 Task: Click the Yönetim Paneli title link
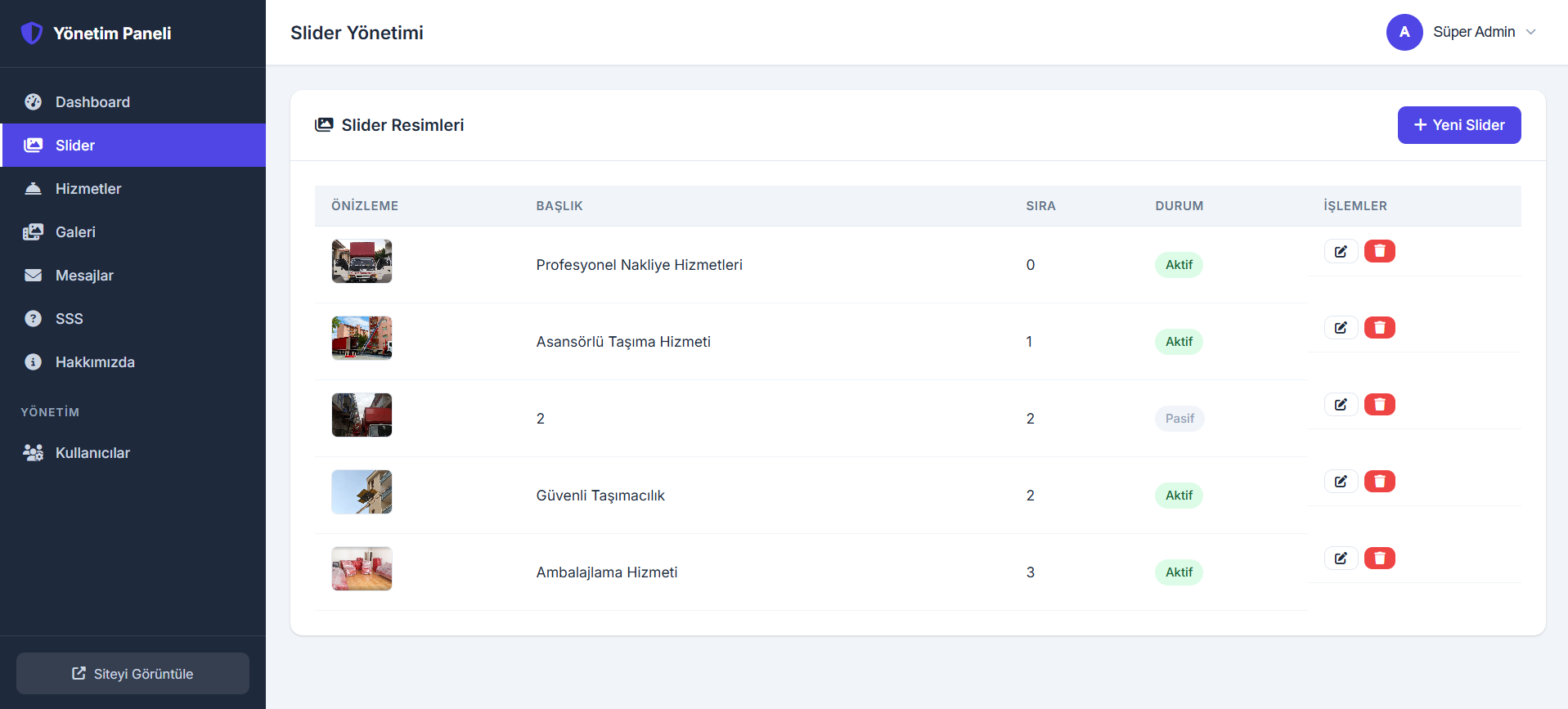point(112,34)
